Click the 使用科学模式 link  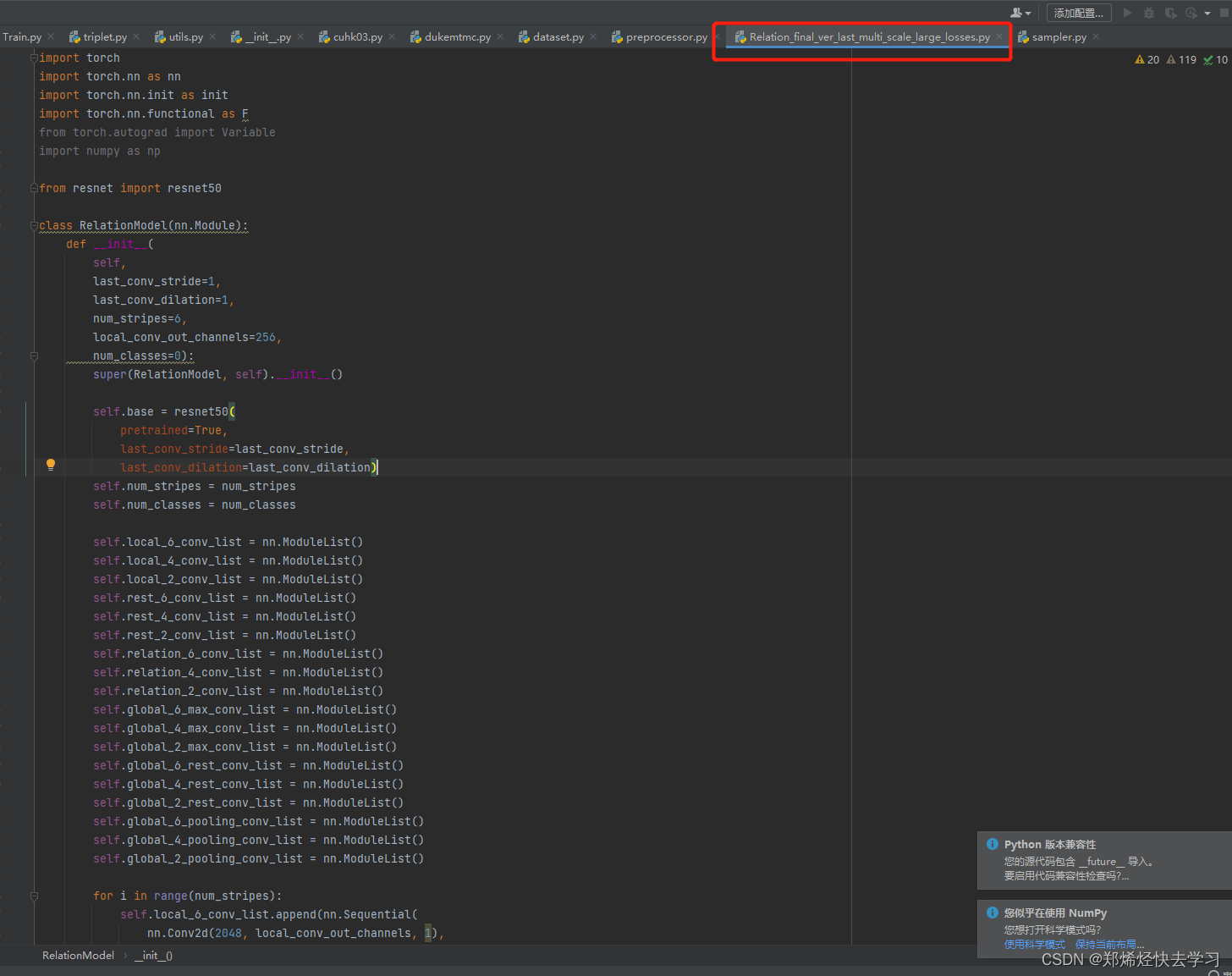click(1035, 944)
